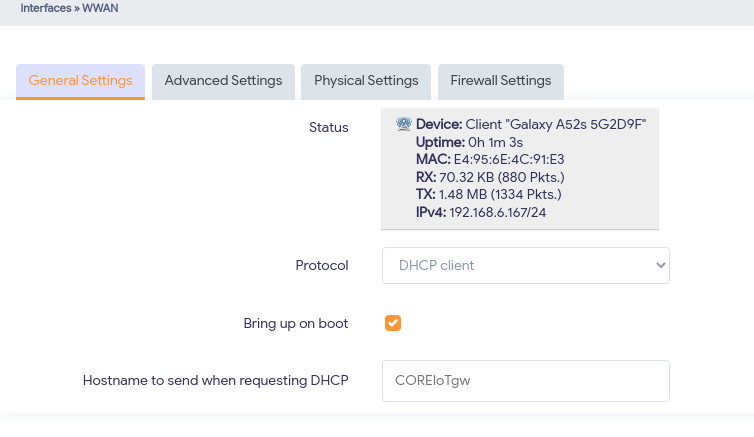Screen dimensions: 754x437
Task: Click the Protocol dropdown chevron arrow
Action: click(660, 266)
